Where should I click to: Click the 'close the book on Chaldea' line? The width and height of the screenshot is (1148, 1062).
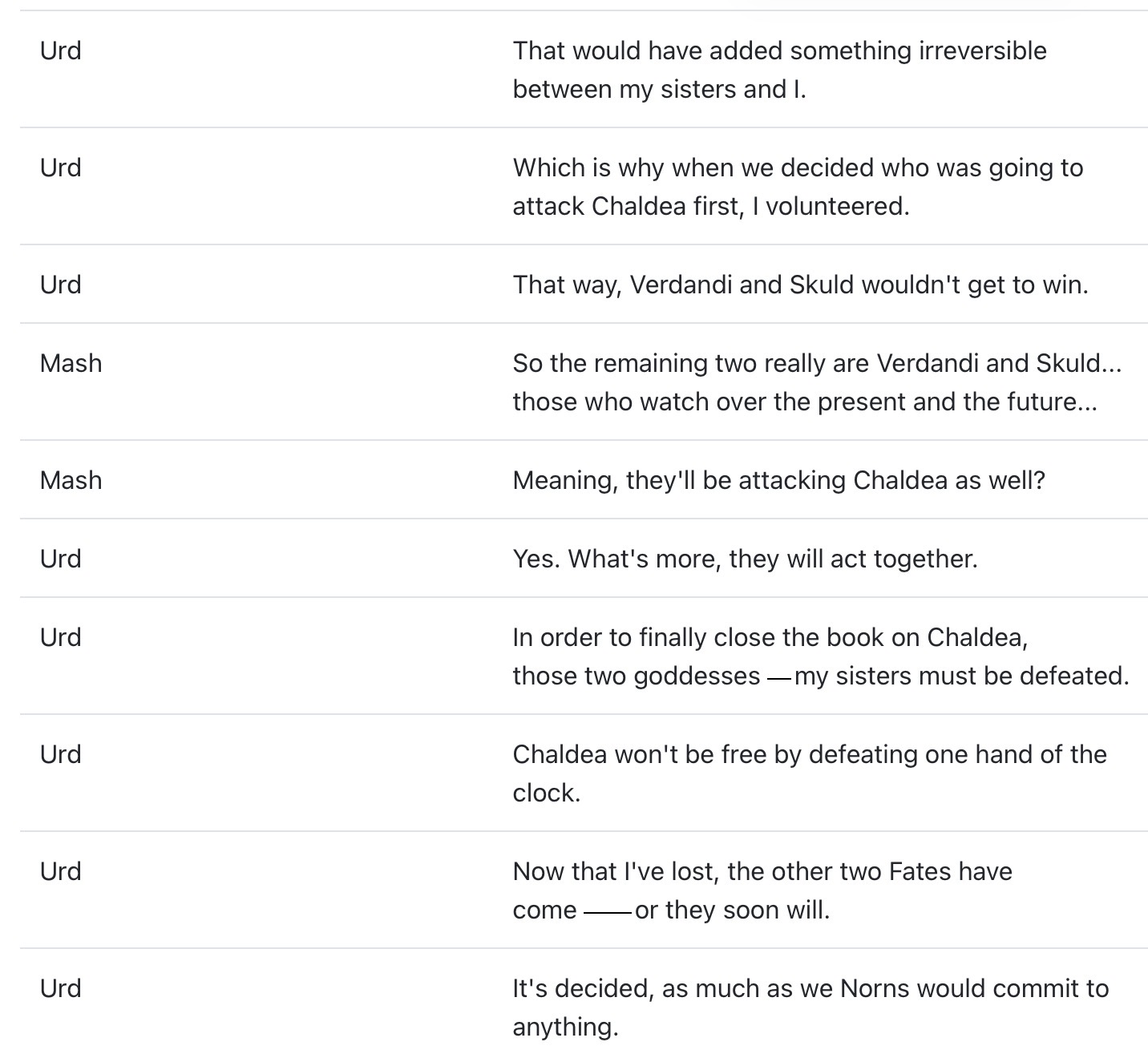click(x=821, y=656)
